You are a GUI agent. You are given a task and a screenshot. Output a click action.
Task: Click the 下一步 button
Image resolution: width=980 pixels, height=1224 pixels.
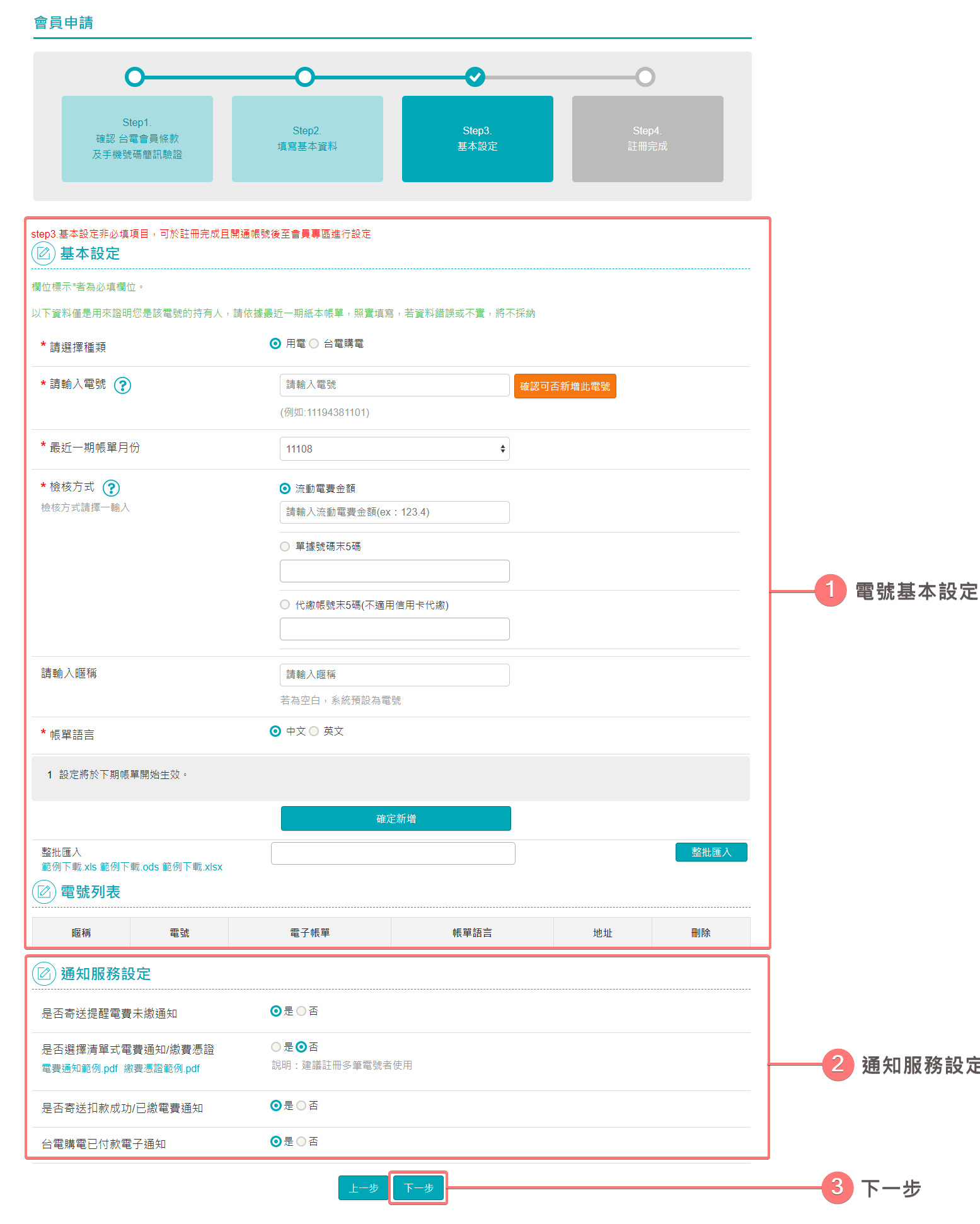coord(418,1188)
